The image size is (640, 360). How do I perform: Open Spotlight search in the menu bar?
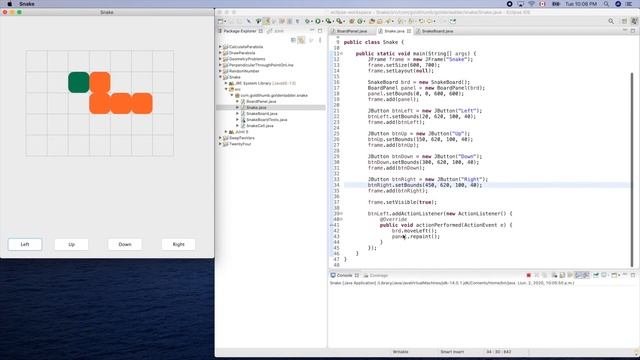pos(607,4)
